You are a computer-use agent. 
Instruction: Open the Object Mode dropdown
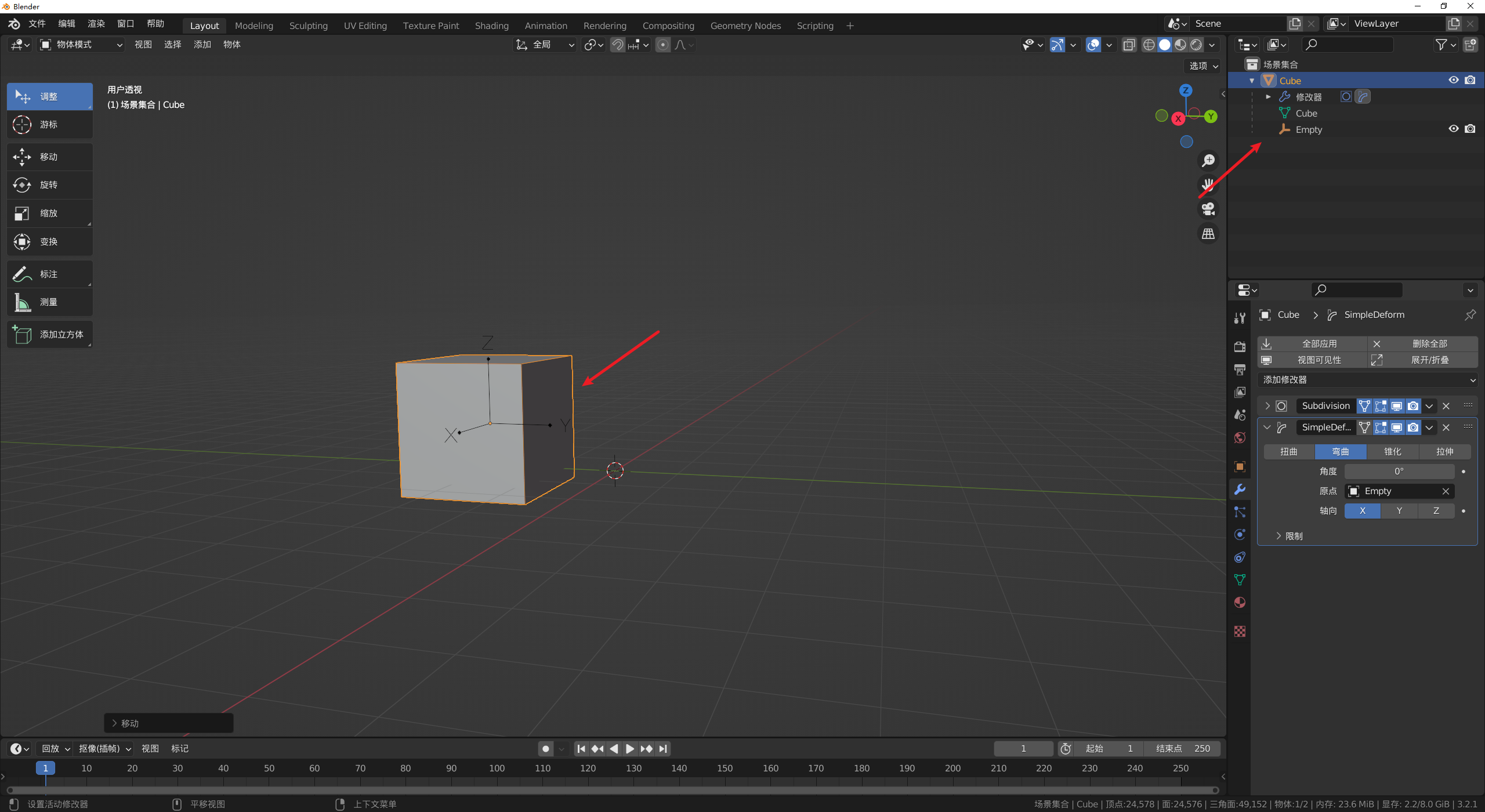point(81,45)
